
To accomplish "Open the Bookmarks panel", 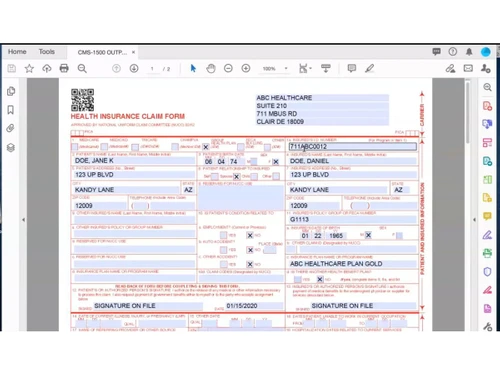I will pos(11,110).
